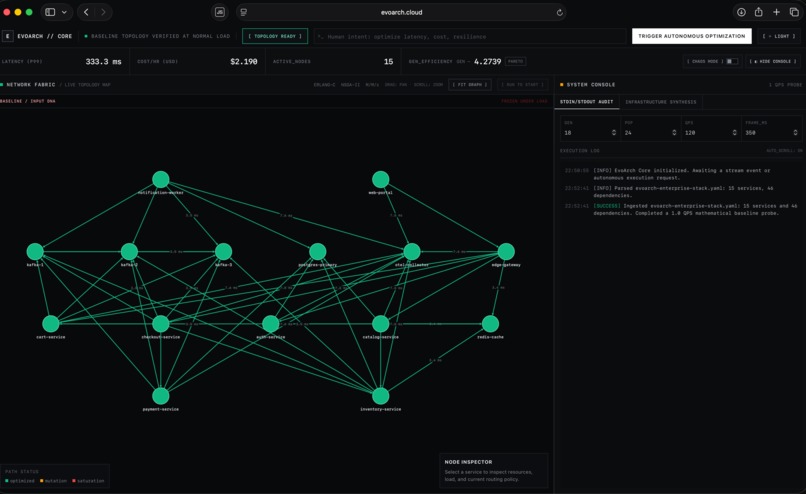Hide the system console

point(773,61)
